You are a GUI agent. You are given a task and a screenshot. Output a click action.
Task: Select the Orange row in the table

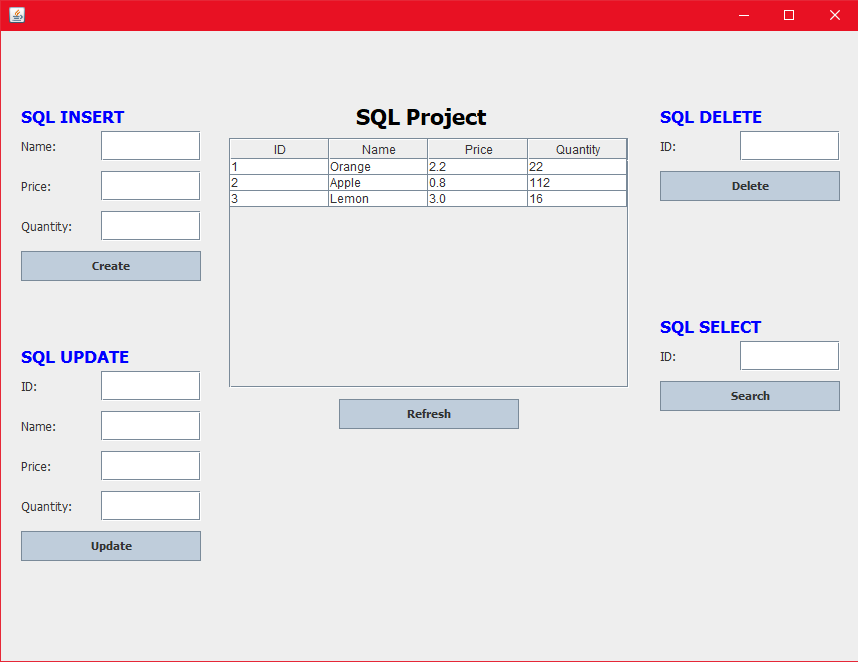tap(377, 167)
